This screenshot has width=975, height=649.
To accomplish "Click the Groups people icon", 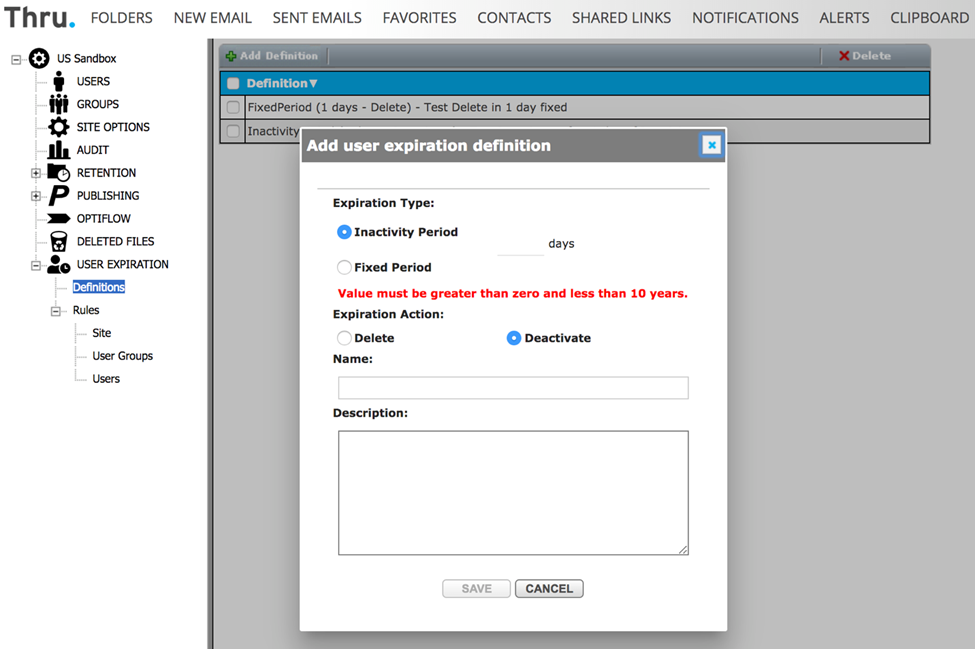I will tap(59, 104).
